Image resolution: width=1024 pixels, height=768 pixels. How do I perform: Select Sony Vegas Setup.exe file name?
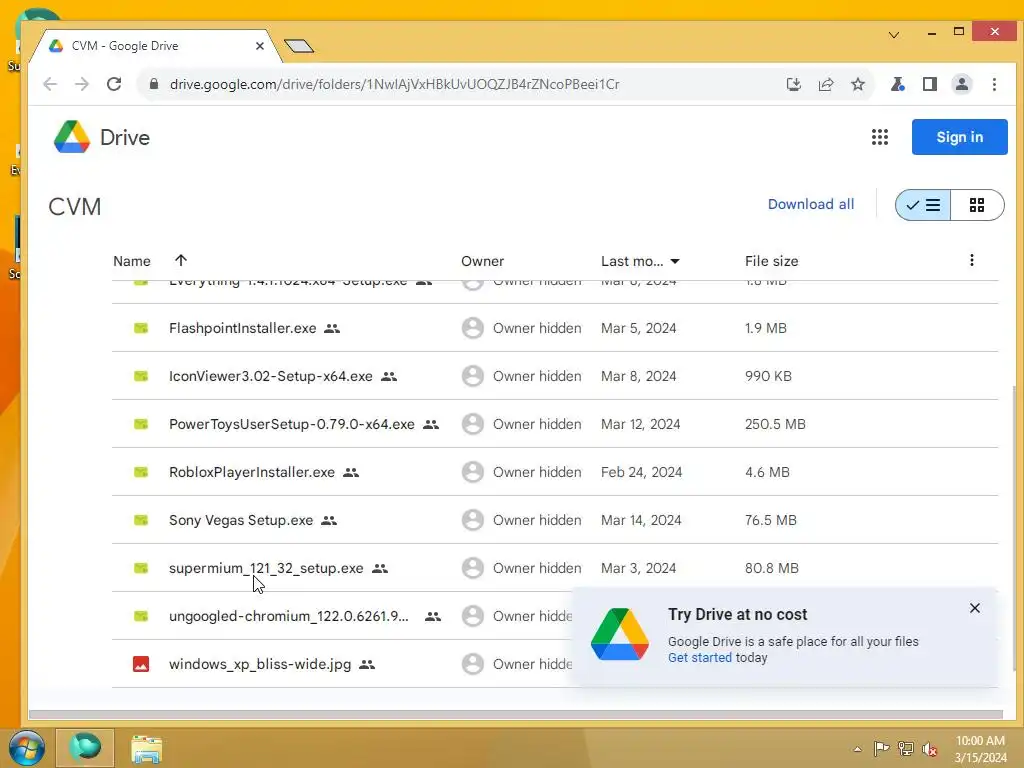[x=241, y=520]
